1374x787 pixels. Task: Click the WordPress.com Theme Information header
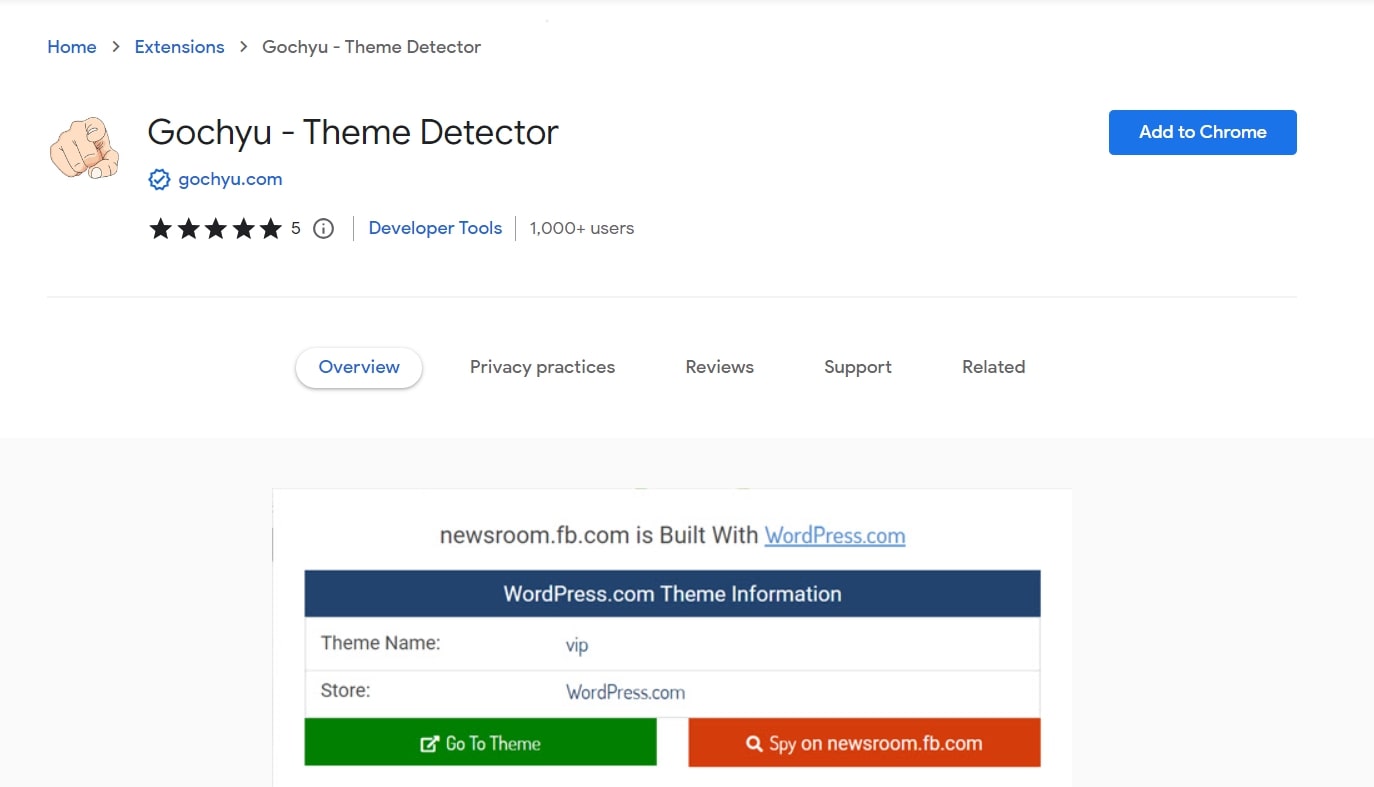point(672,594)
